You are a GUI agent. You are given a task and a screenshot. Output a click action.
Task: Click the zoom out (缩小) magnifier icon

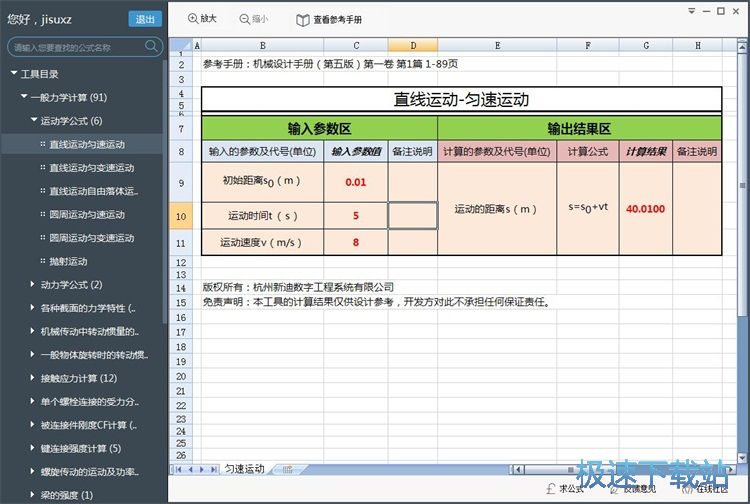tap(244, 19)
